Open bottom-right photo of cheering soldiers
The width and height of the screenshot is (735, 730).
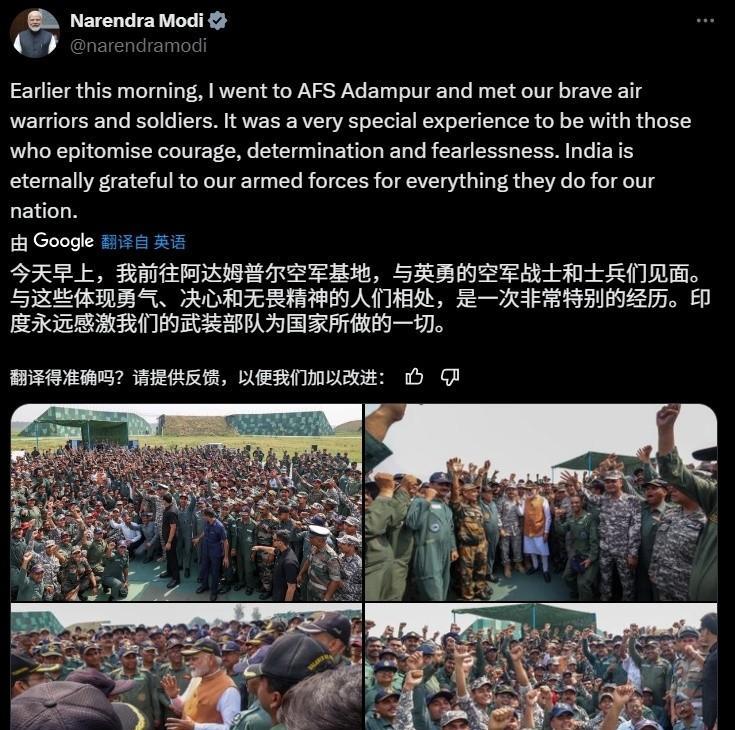pos(541,667)
